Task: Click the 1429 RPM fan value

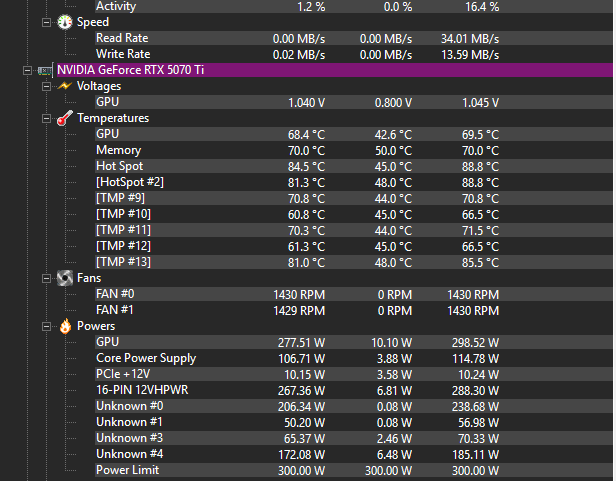Action: pyautogui.click(x=299, y=311)
